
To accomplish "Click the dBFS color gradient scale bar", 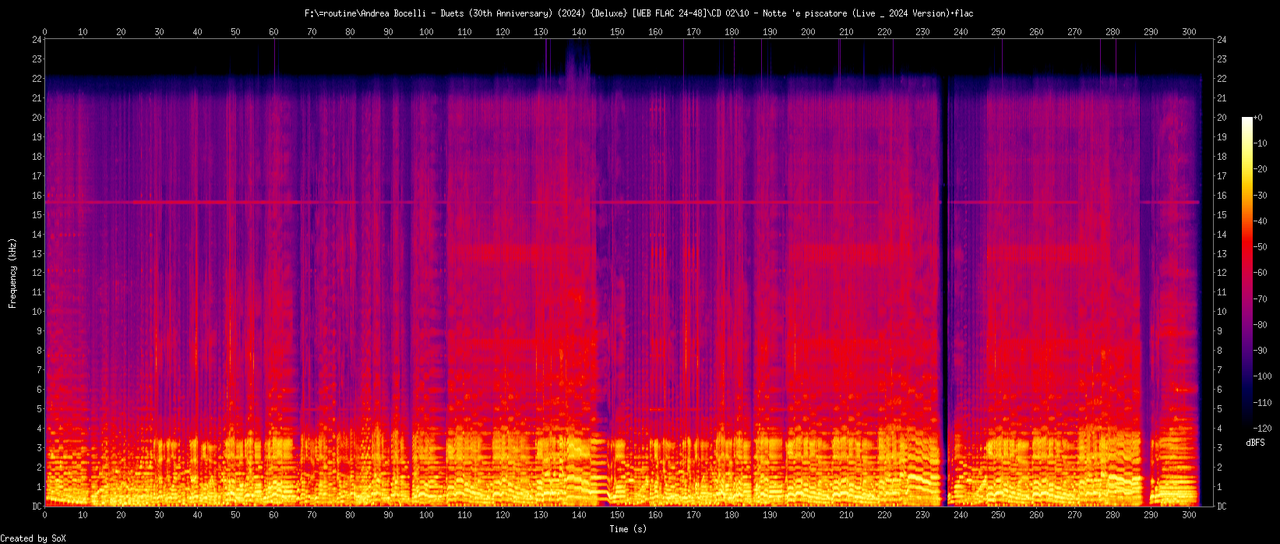I will 1247,272.
